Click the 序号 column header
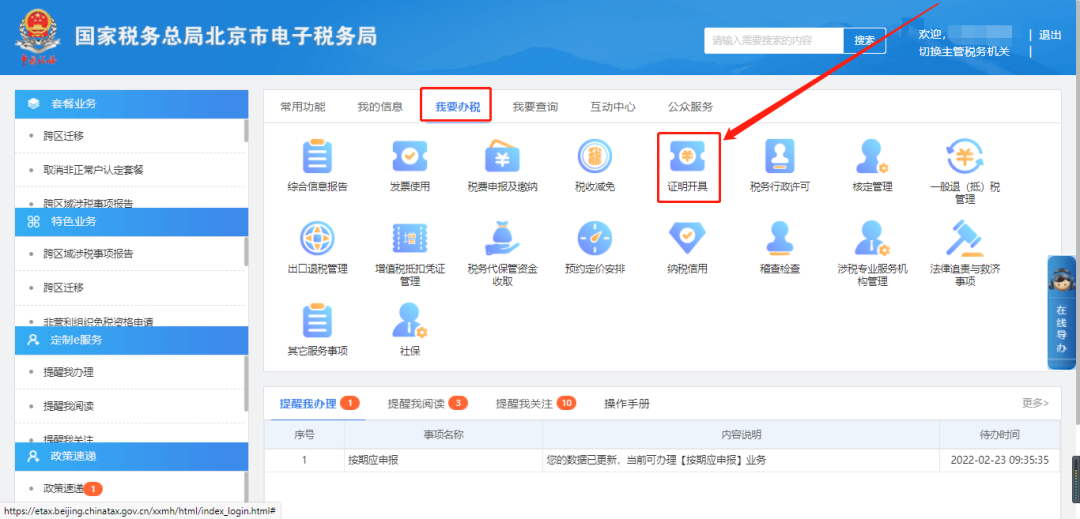This screenshot has height=519, width=1080. [304, 435]
